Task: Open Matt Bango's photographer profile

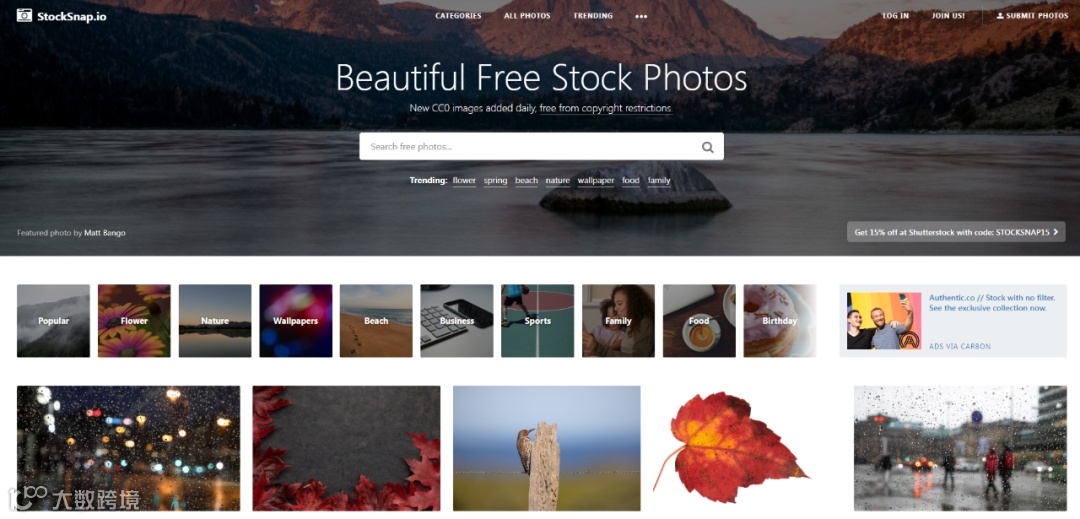Action: coord(105,233)
